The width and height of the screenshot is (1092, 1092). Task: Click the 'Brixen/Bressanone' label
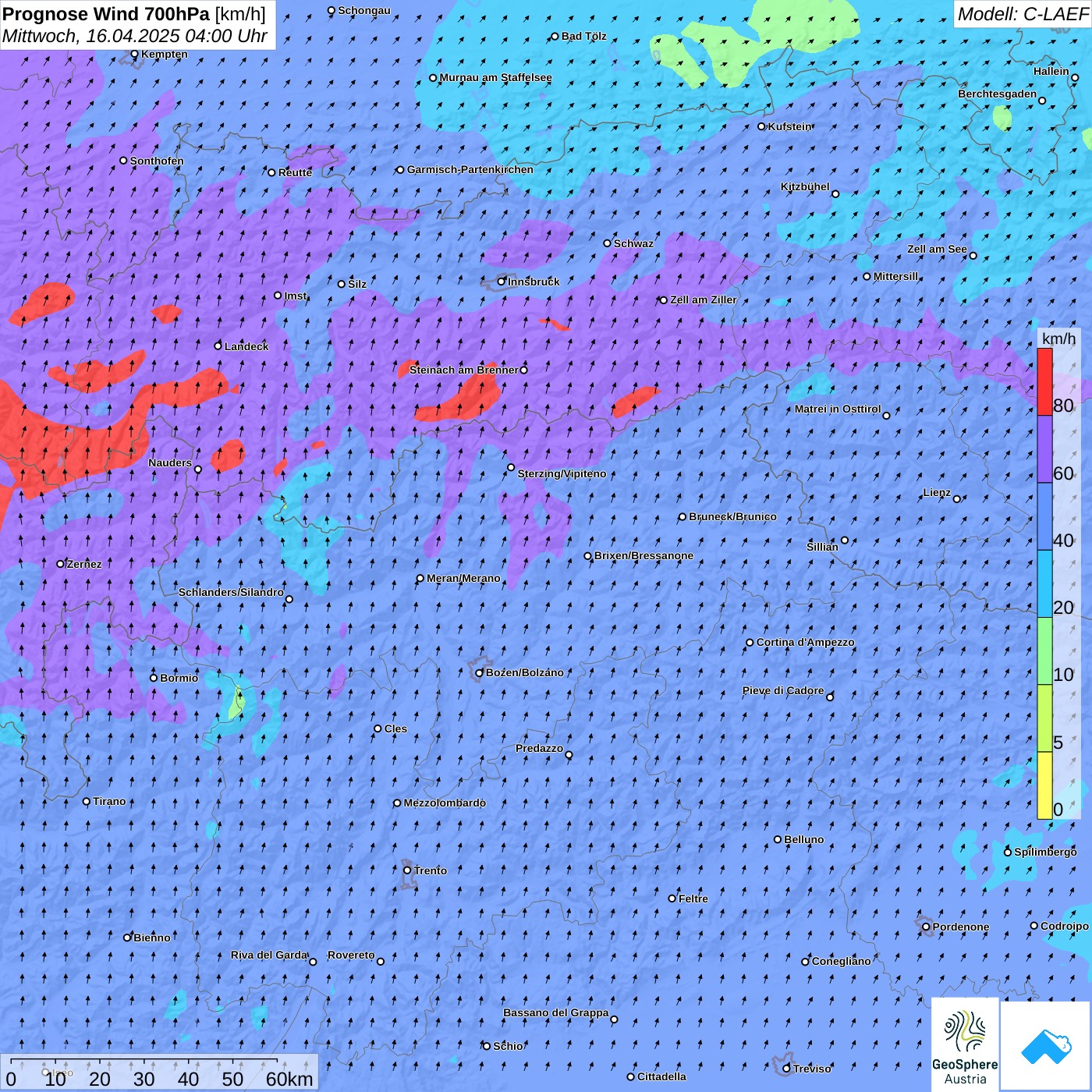[643, 555]
